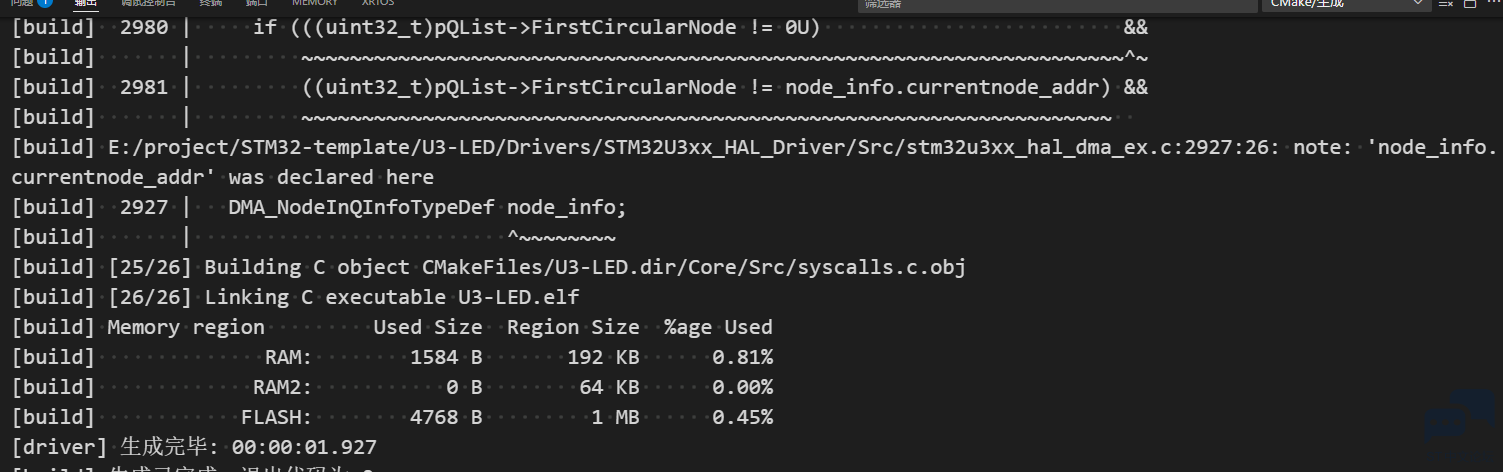This screenshot has width=1503, height=472.
Task: Open the 调试控制台 tab
Action: pyautogui.click(x=148, y=3)
